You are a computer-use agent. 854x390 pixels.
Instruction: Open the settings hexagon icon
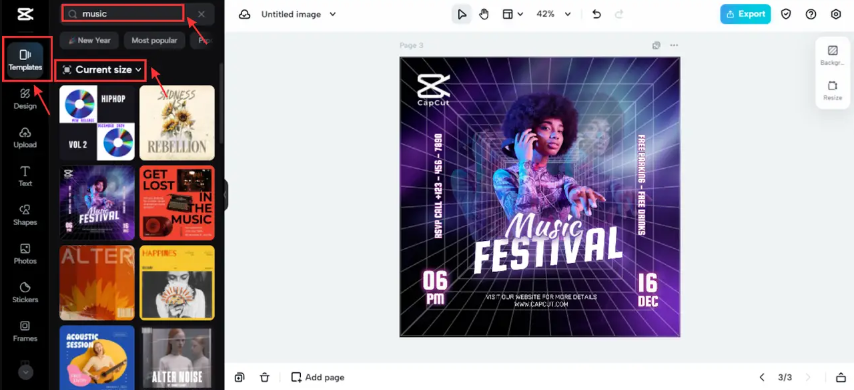835,14
